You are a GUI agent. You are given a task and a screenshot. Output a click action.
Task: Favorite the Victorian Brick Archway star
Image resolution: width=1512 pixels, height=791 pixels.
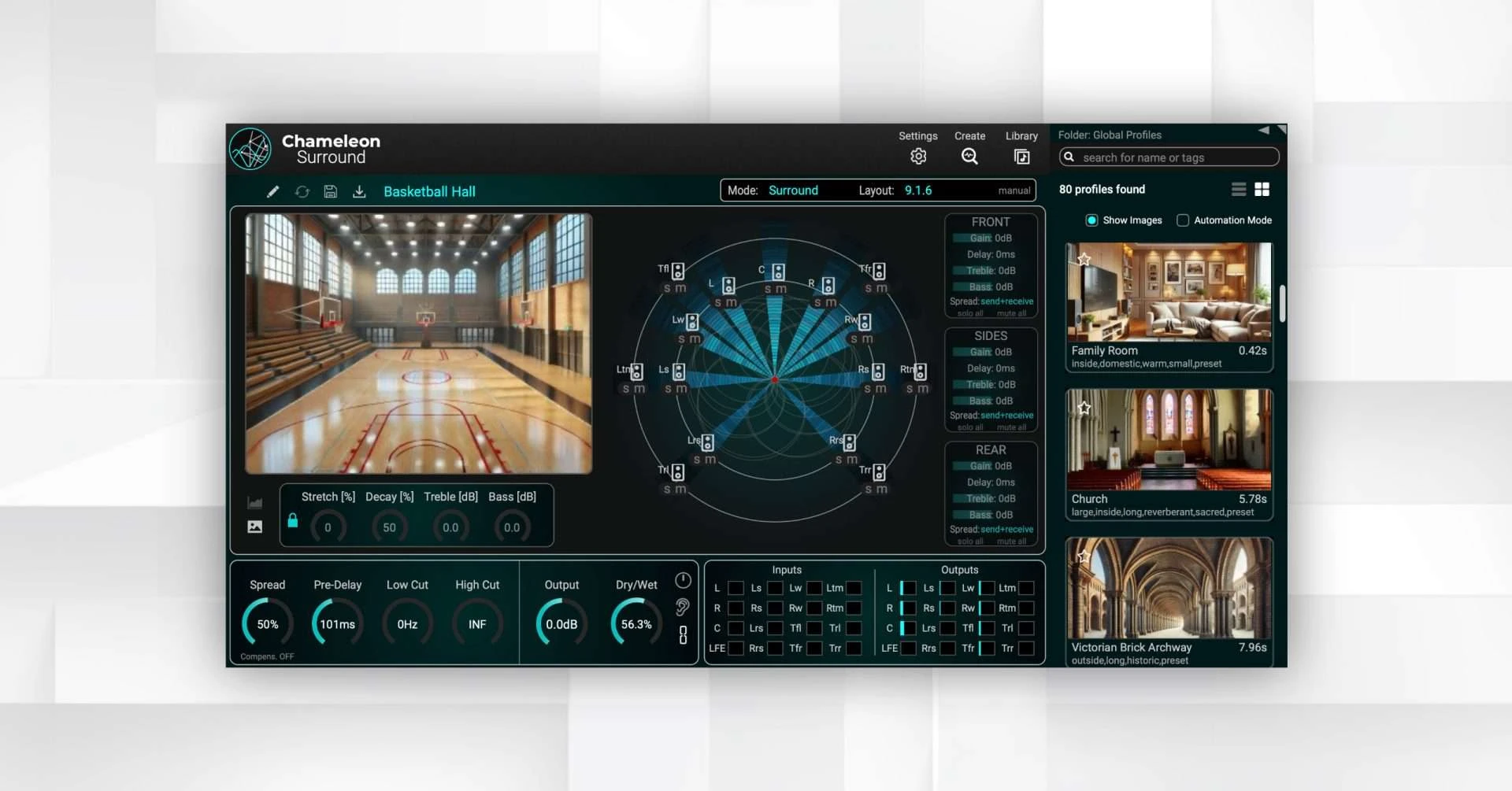tap(1084, 556)
